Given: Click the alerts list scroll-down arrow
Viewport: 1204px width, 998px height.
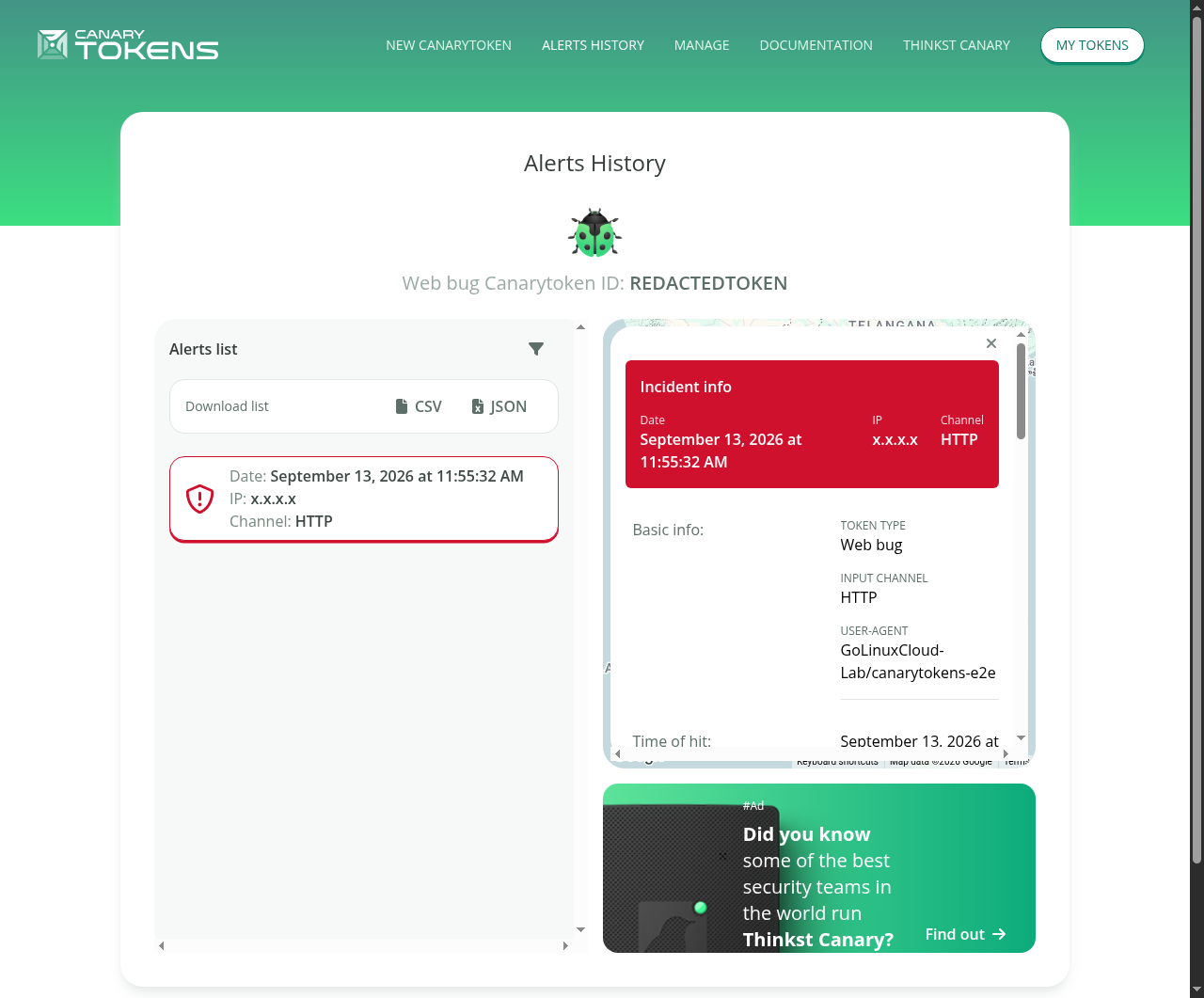Looking at the screenshot, I should pos(580,929).
